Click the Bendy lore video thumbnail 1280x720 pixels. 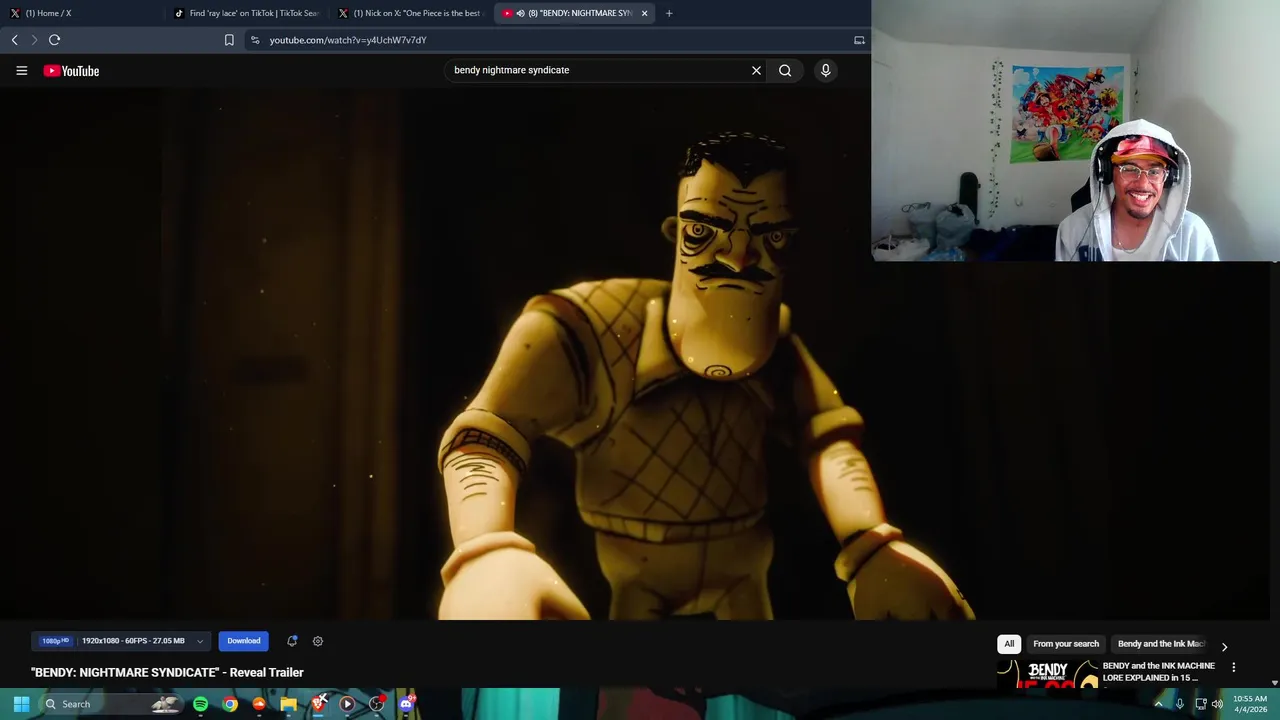[x=1047, y=674]
